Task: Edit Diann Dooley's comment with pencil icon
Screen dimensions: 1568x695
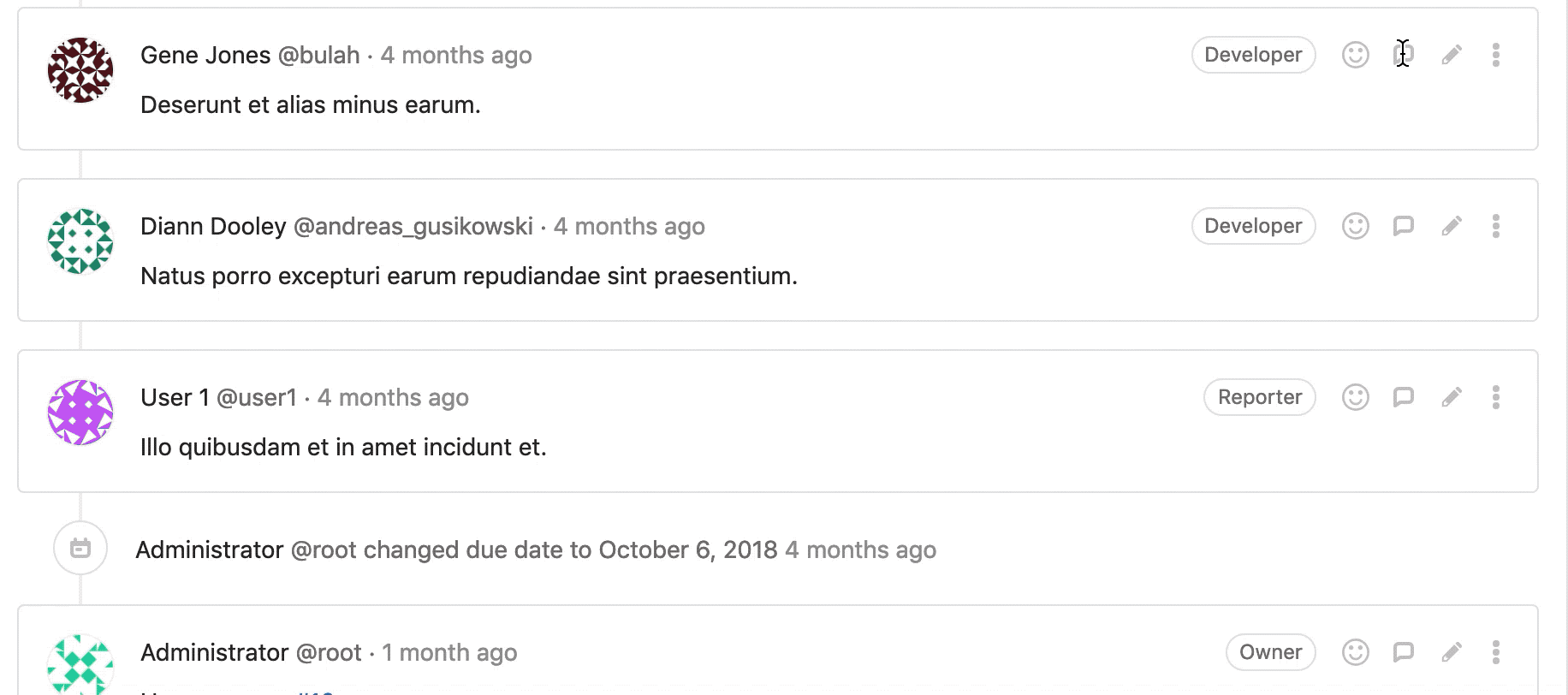Action: click(x=1451, y=225)
